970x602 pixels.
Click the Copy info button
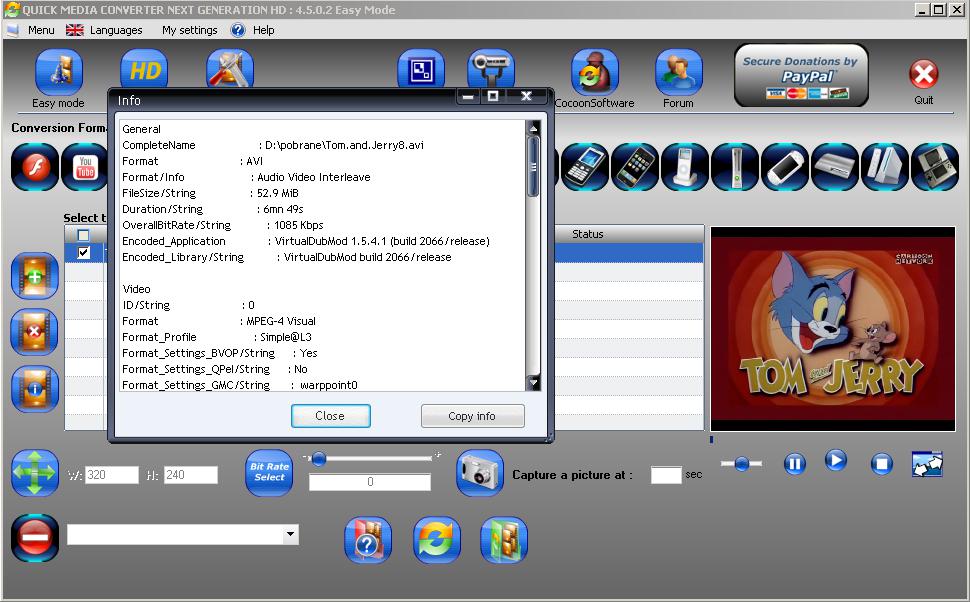[472, 416]
